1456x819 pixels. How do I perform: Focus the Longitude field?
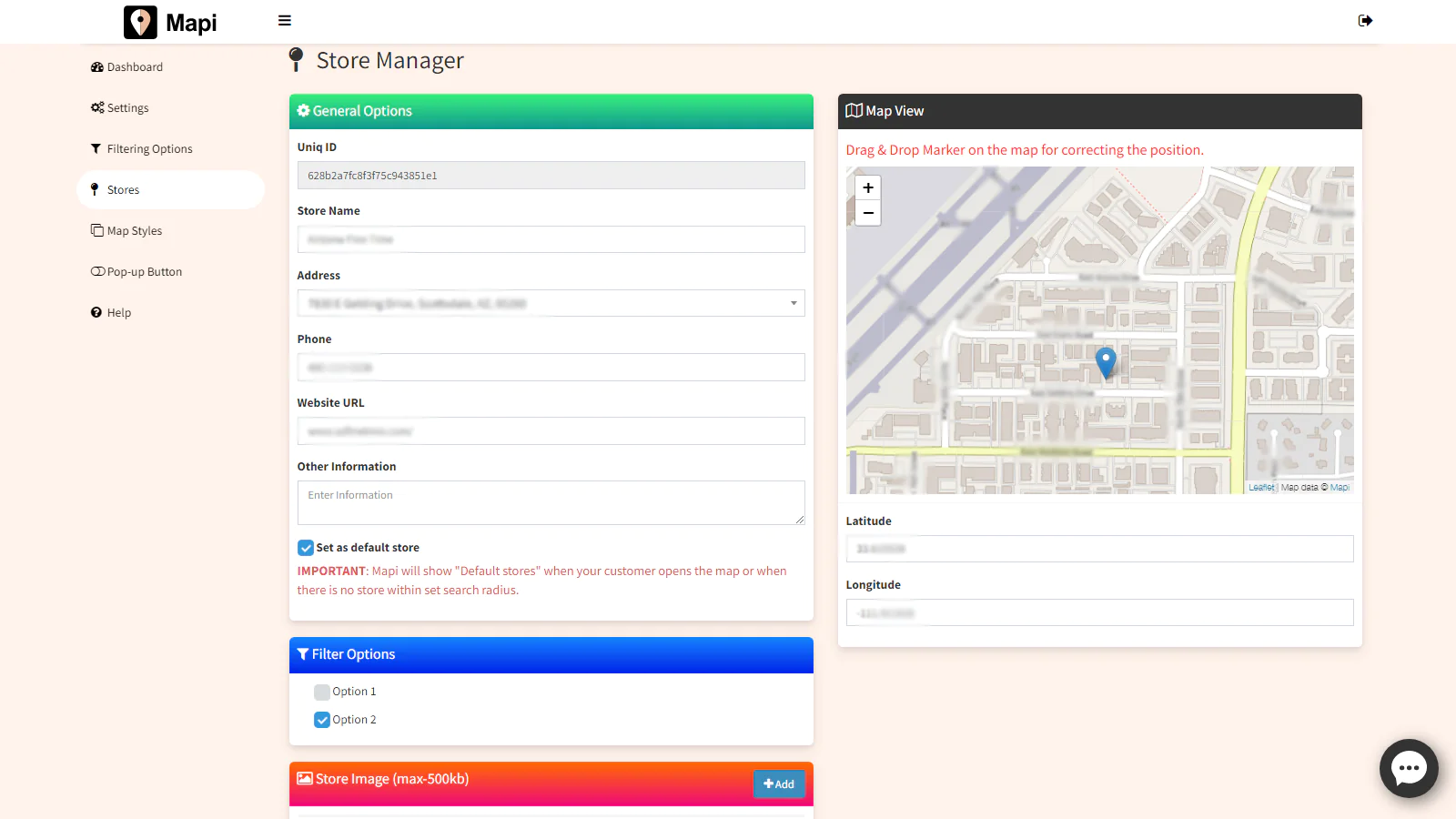coord(1100,612)
